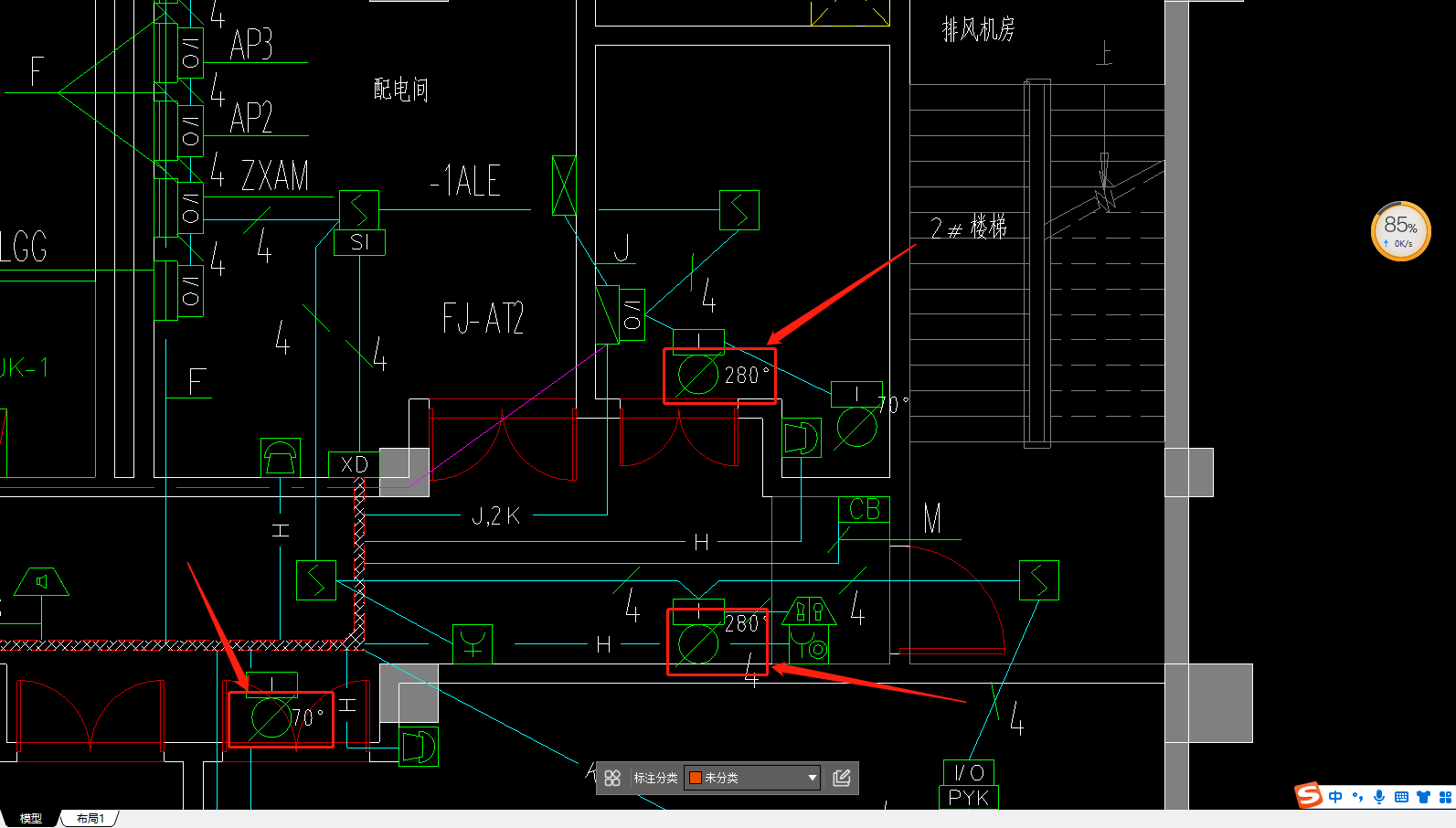Select the XD box label
Viewport: 1456px width, 828px height.
355,464
